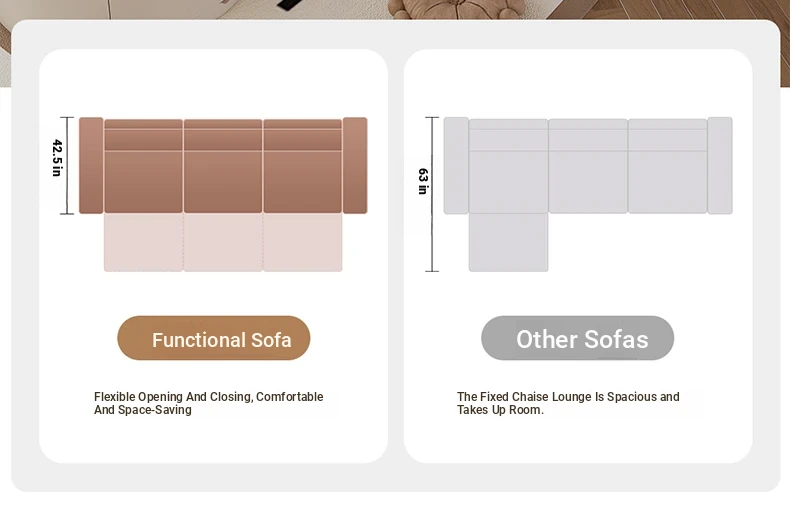Click the Fixed Chaise Lounge description text
The width and height of the screenshot is (790, 511).
pos(568,403)
